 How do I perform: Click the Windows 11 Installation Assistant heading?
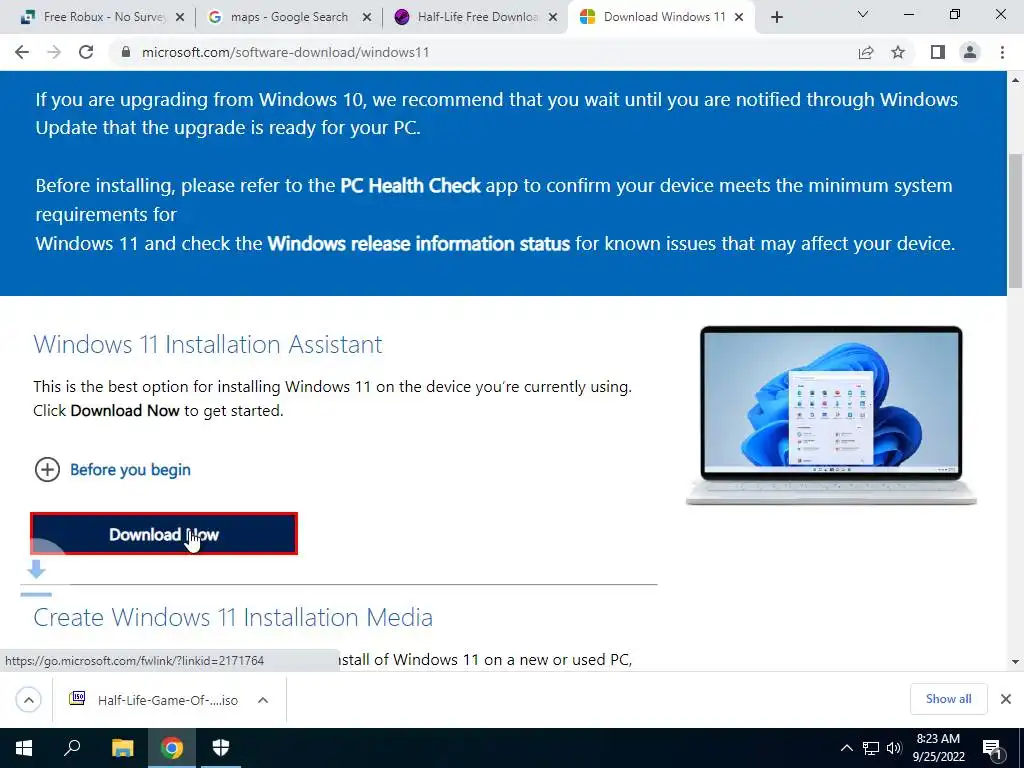pyautogui.click(x=208, y=344)
